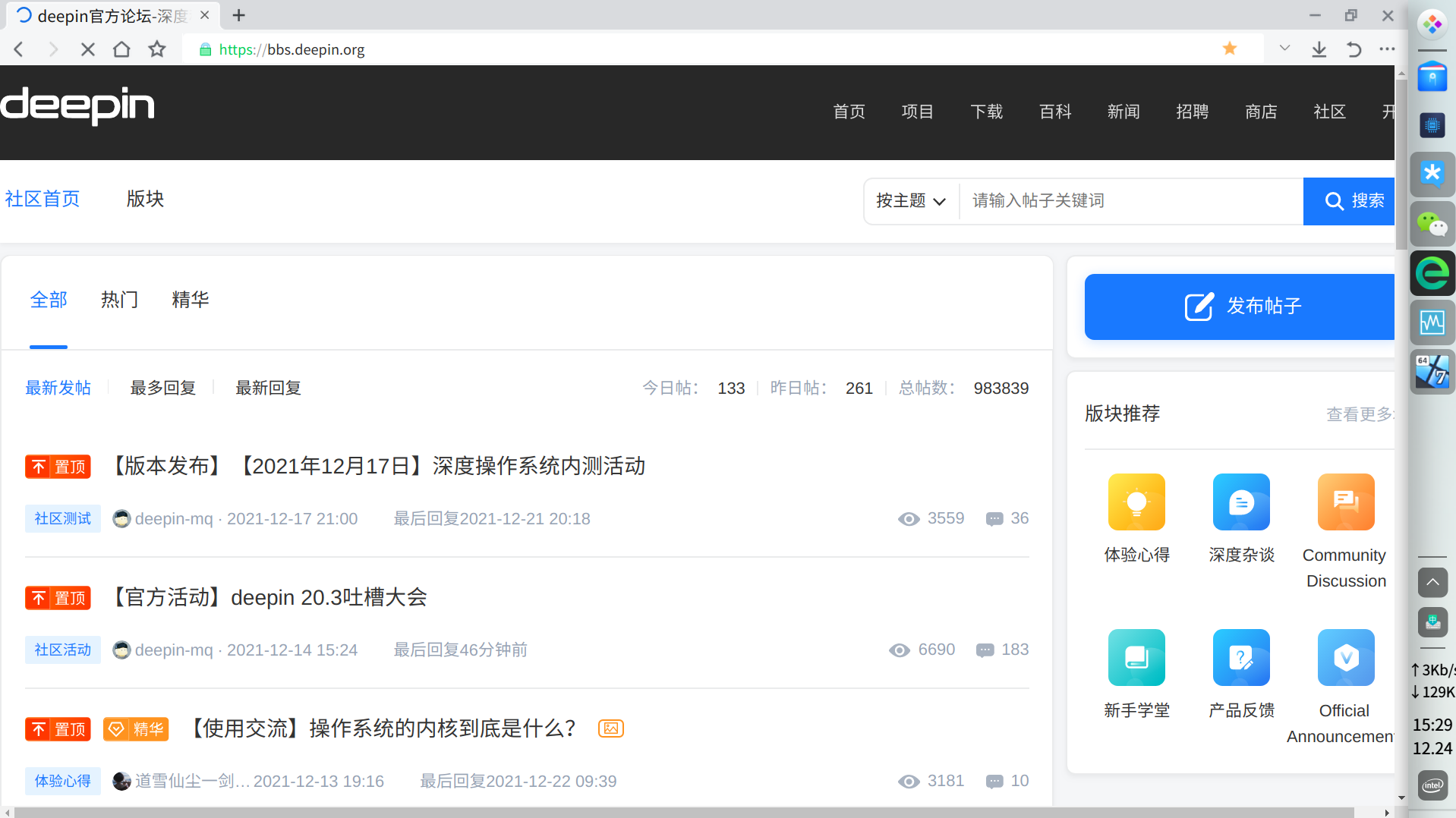Click the Intel icon in the dock

(x=1432, y=785)
